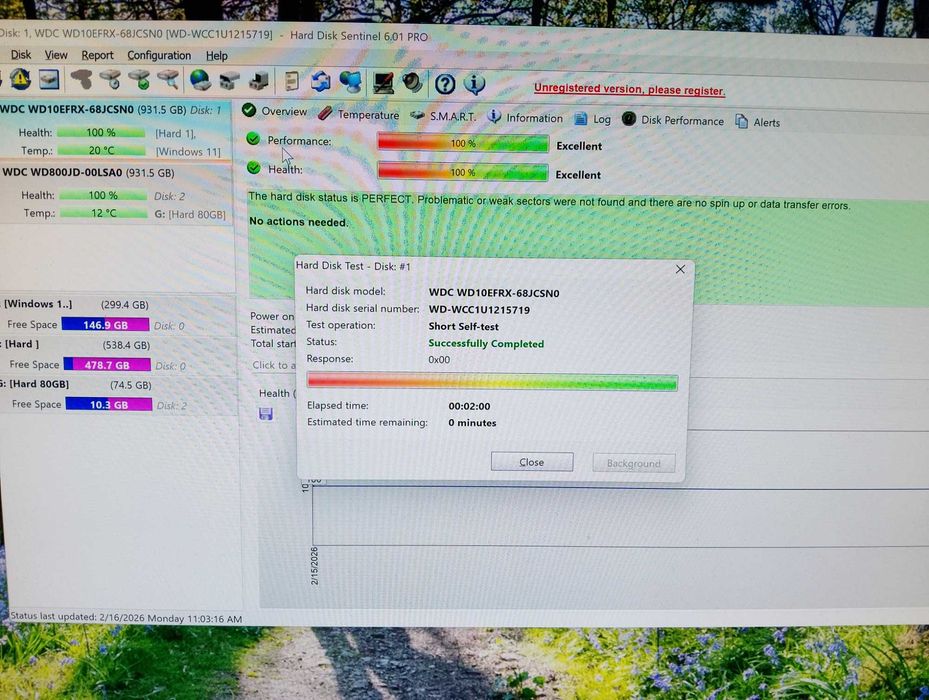Click the disk drive picture toolbar icon

tap(49, 79)
